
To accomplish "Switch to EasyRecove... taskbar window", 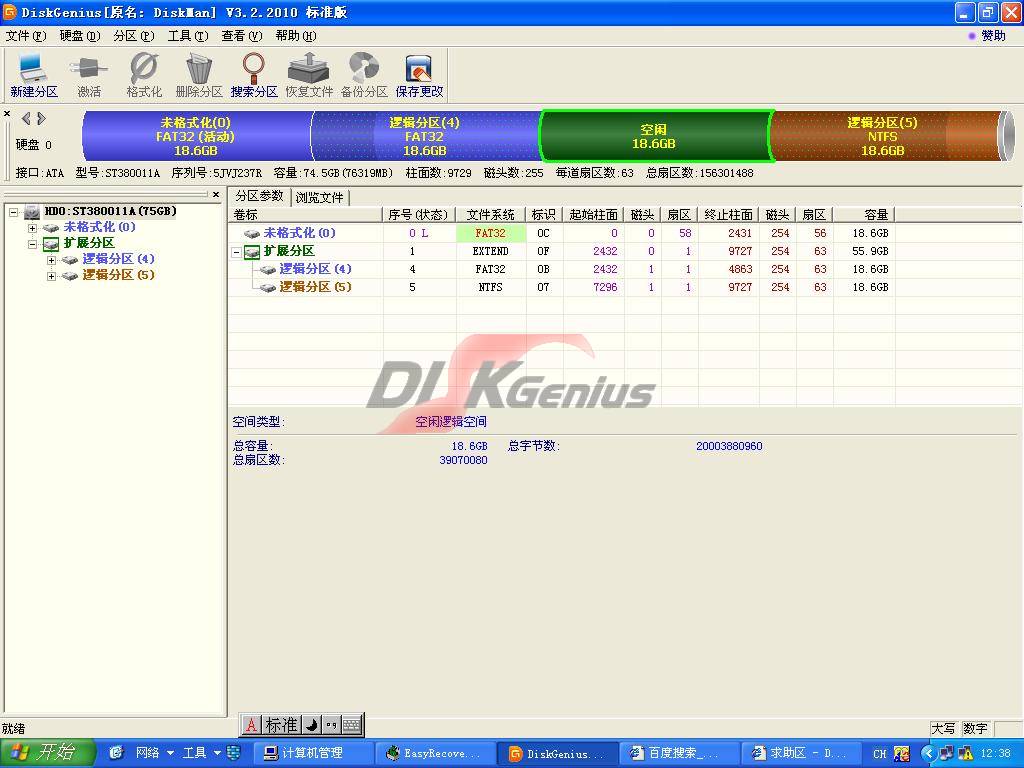I will (x=435, y=753).
